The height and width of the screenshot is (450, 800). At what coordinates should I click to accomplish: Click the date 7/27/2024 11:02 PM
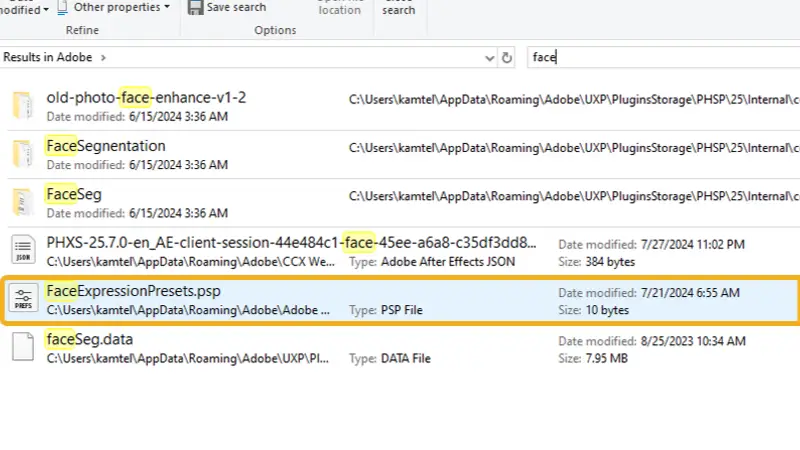(693, 244)
